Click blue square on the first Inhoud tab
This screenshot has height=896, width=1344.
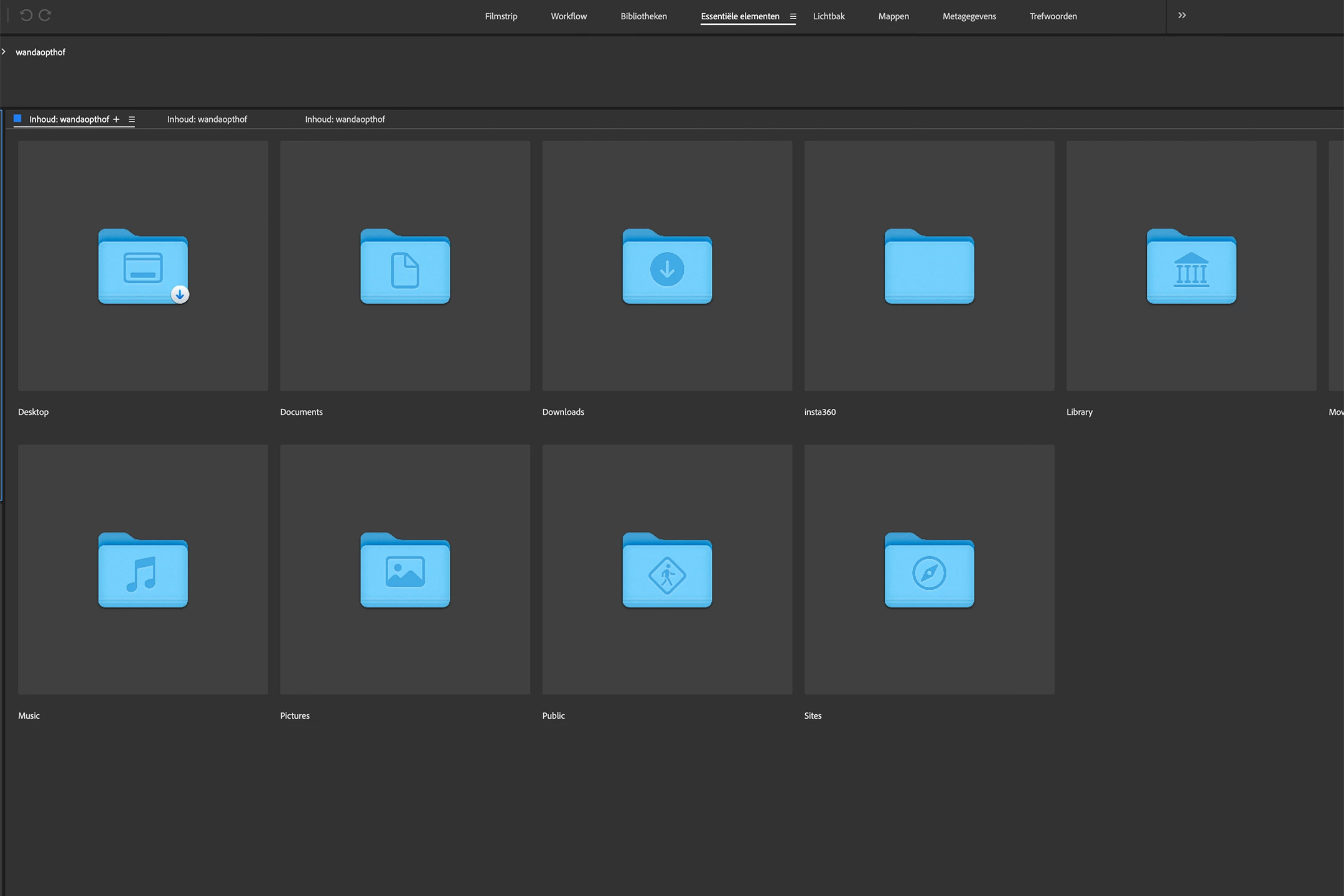point(17,119)
